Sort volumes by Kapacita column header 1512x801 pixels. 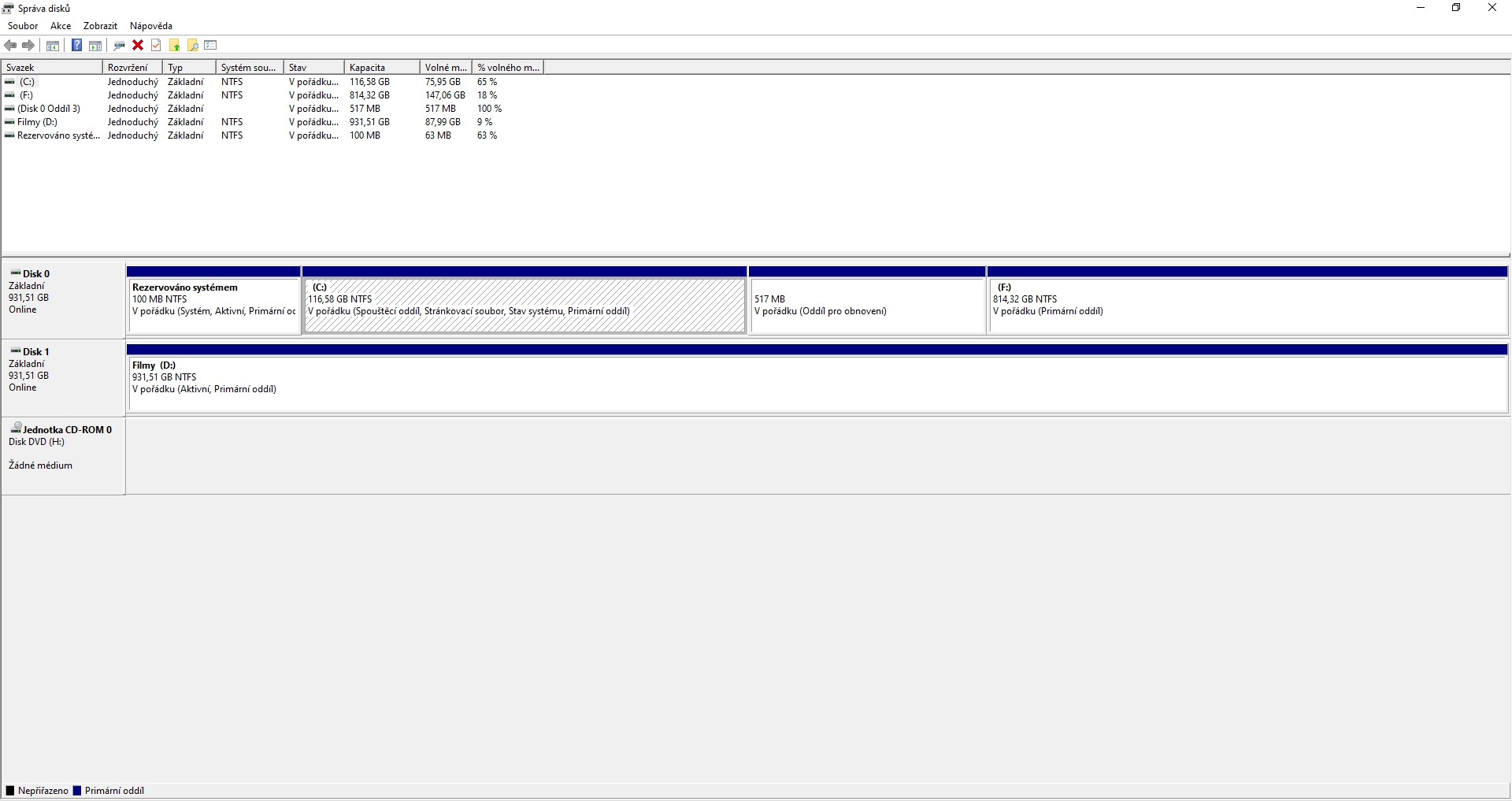pos(382,68)
